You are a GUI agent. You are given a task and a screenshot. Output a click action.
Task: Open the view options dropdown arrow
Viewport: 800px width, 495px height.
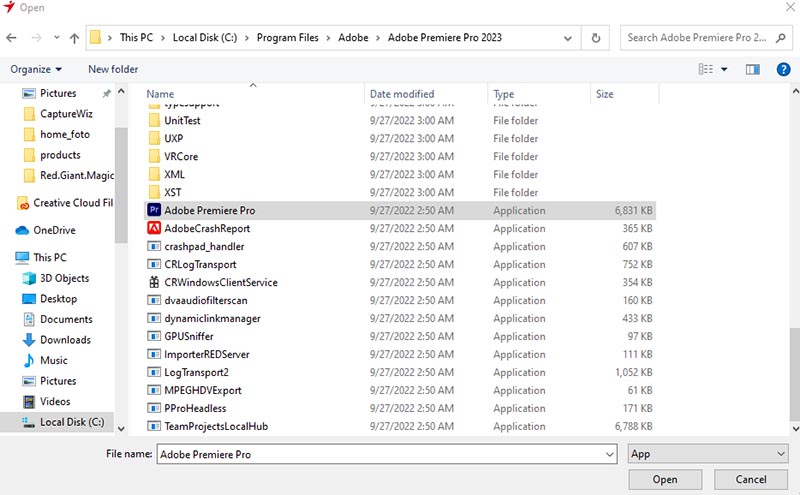pos(724,69)
